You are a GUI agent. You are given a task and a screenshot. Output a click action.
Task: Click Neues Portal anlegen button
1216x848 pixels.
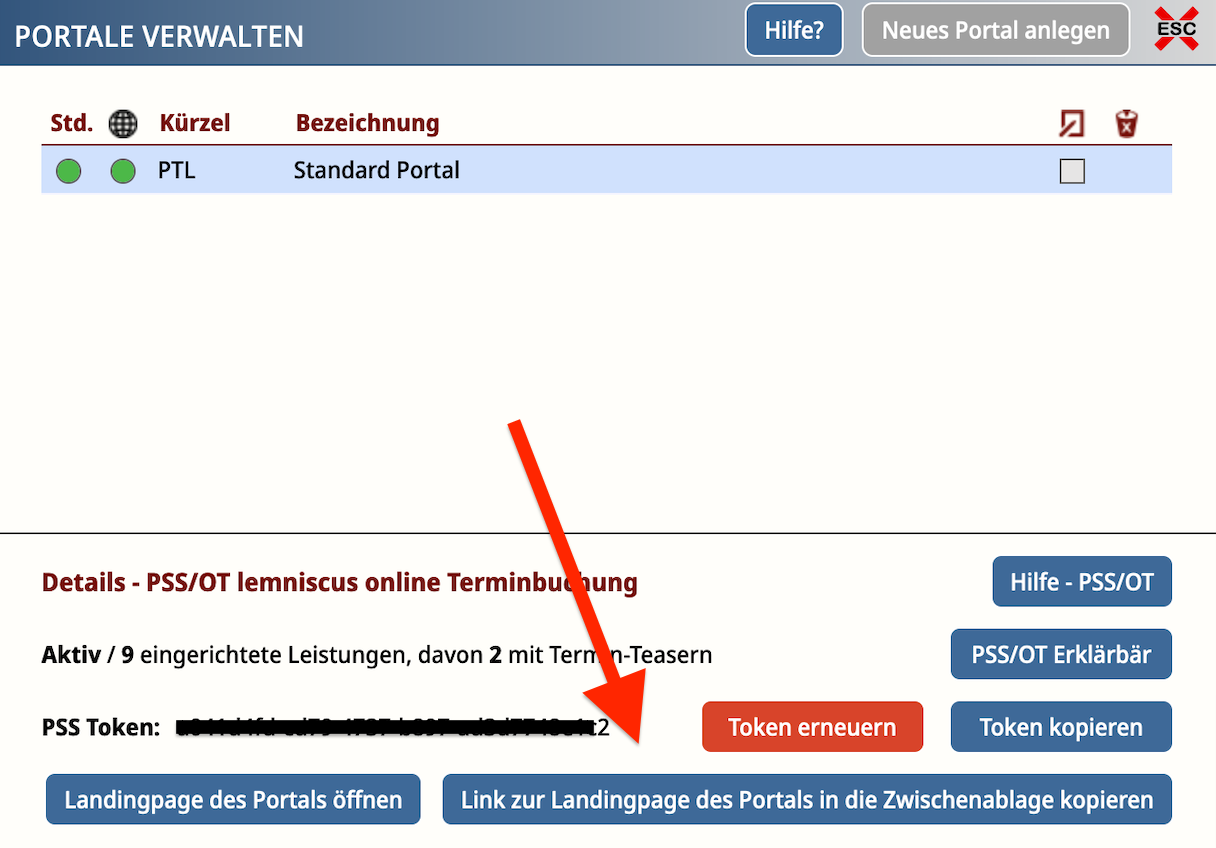(995, 30)
